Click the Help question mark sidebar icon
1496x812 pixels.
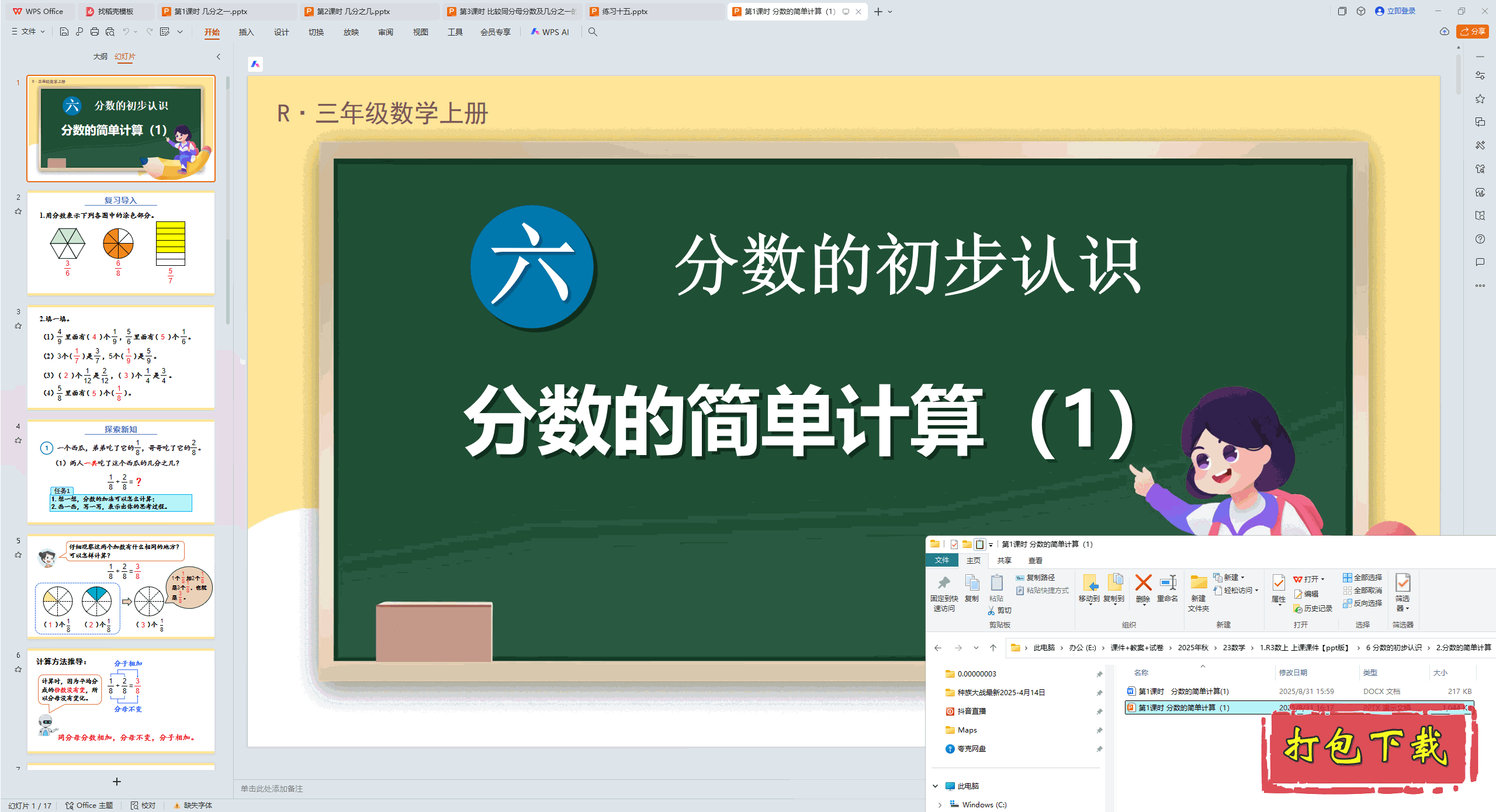(1480, 239)
